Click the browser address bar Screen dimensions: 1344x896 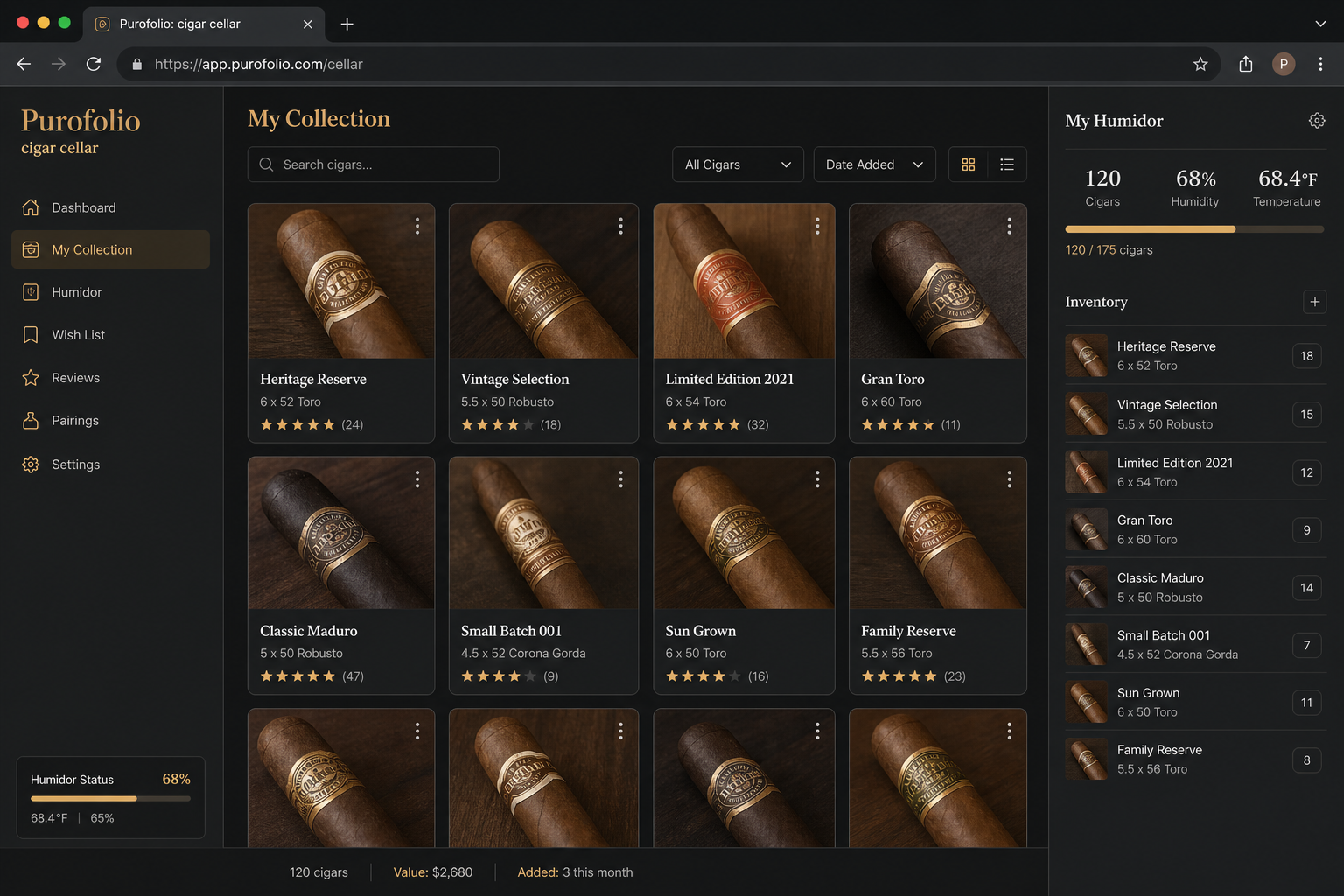[668, 64]
